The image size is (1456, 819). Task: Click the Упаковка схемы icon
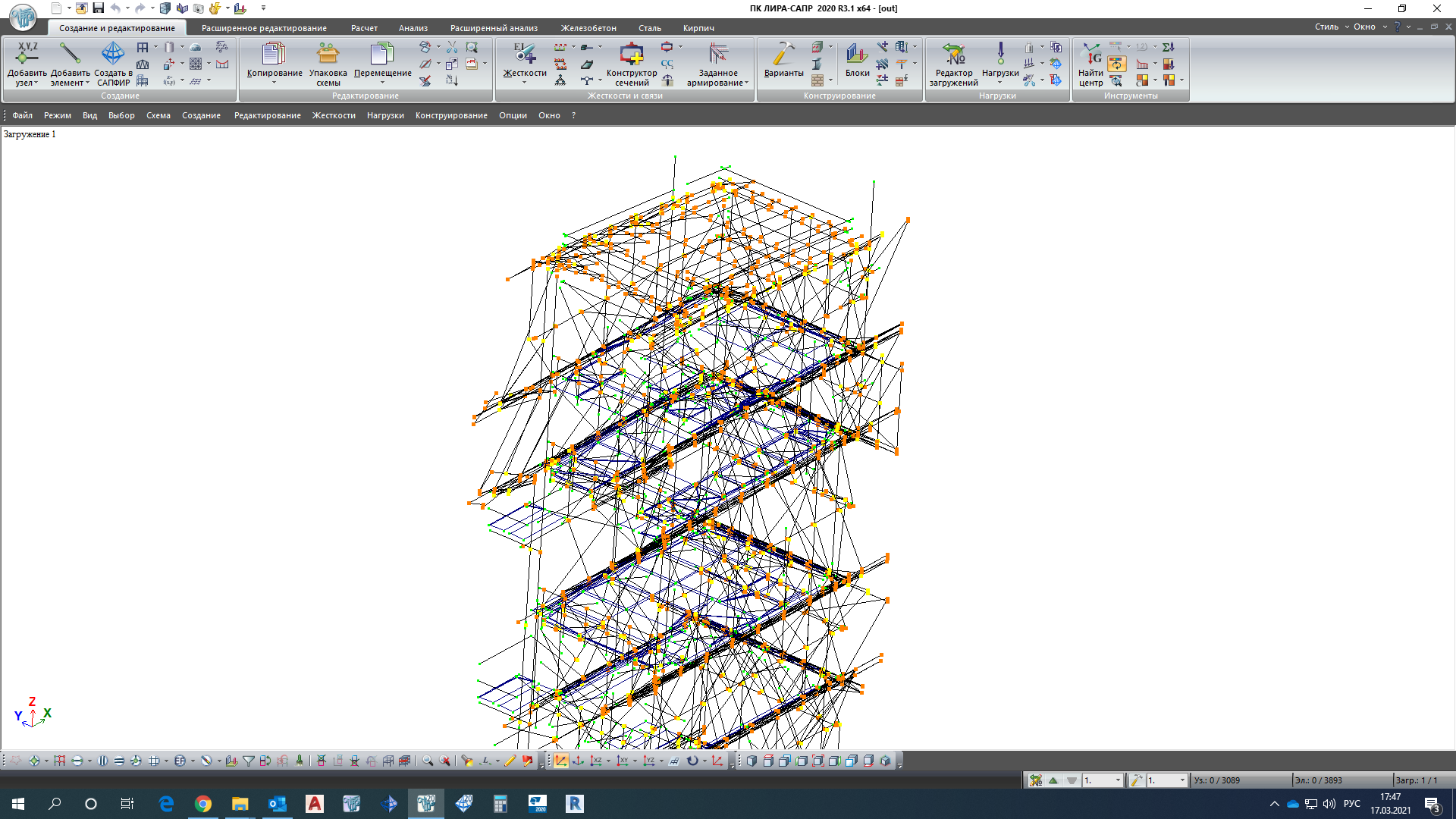coord(328,54)
